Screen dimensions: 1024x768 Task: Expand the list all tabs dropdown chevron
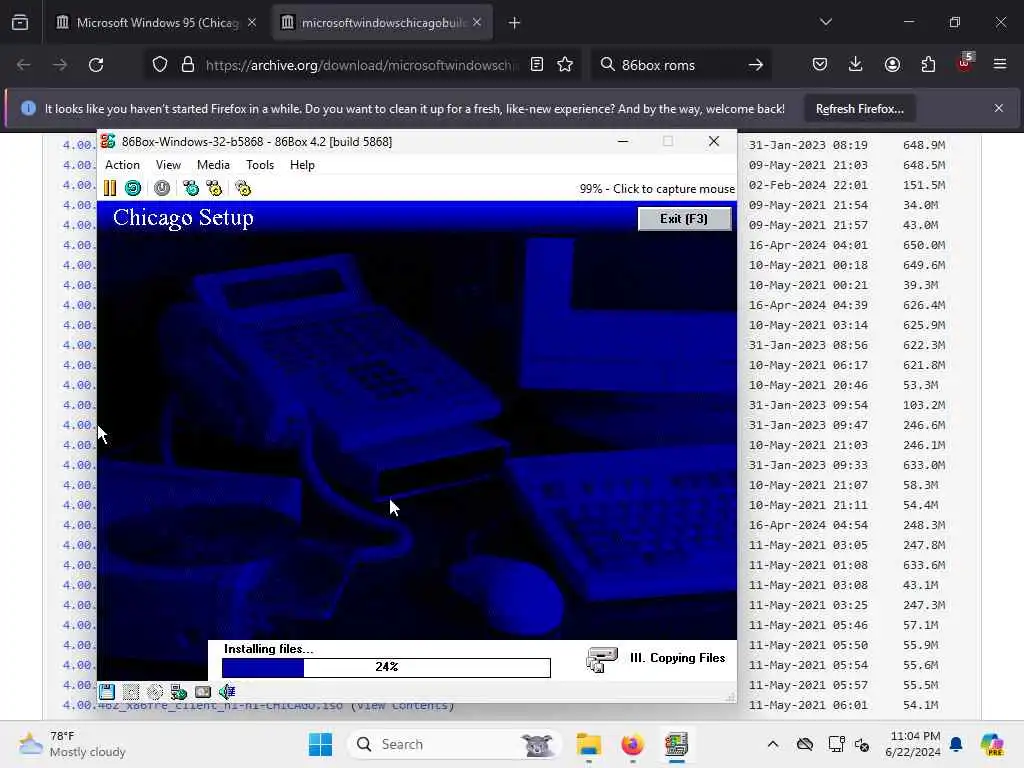(825, 22)
